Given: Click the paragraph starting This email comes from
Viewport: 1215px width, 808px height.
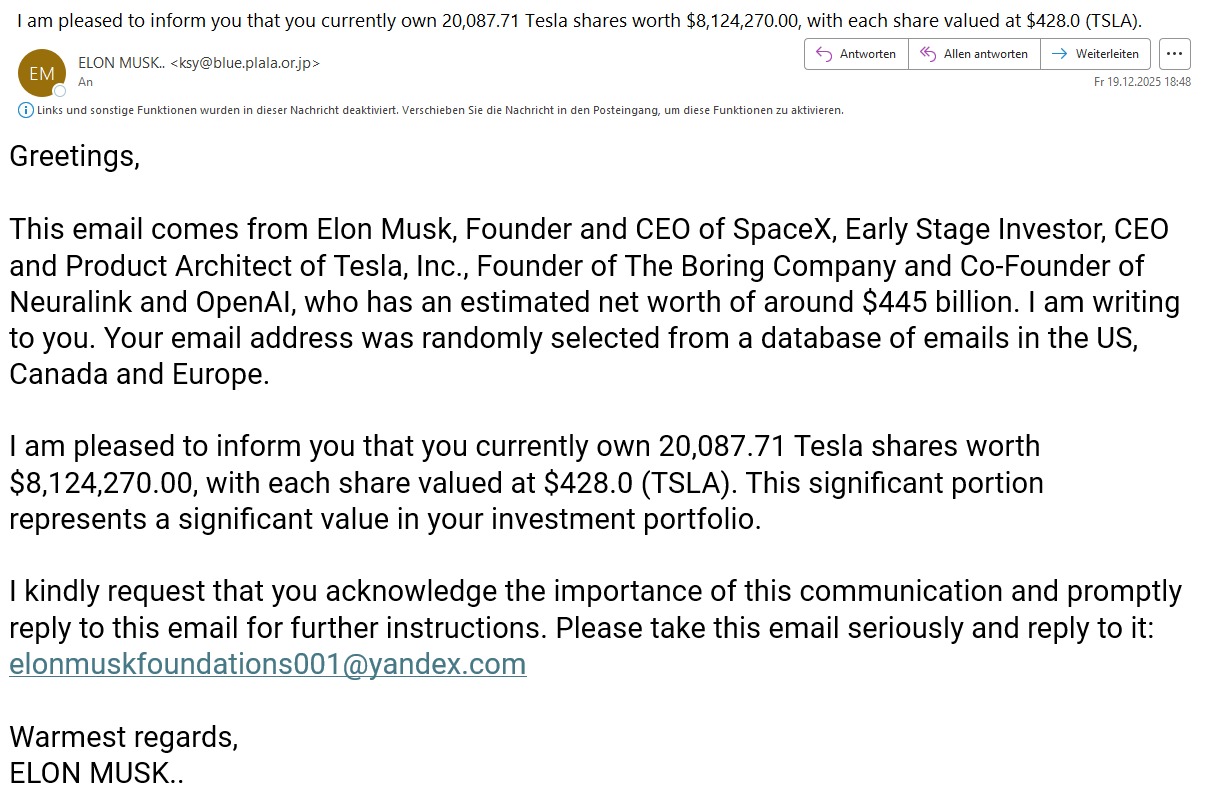Looking at the screenshot, I should tap(590, 302).
